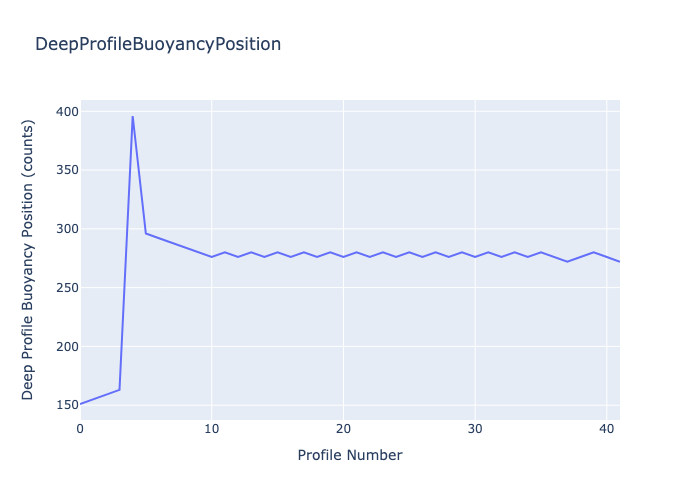Click the y-axis tick label 150

click(66, 405)
